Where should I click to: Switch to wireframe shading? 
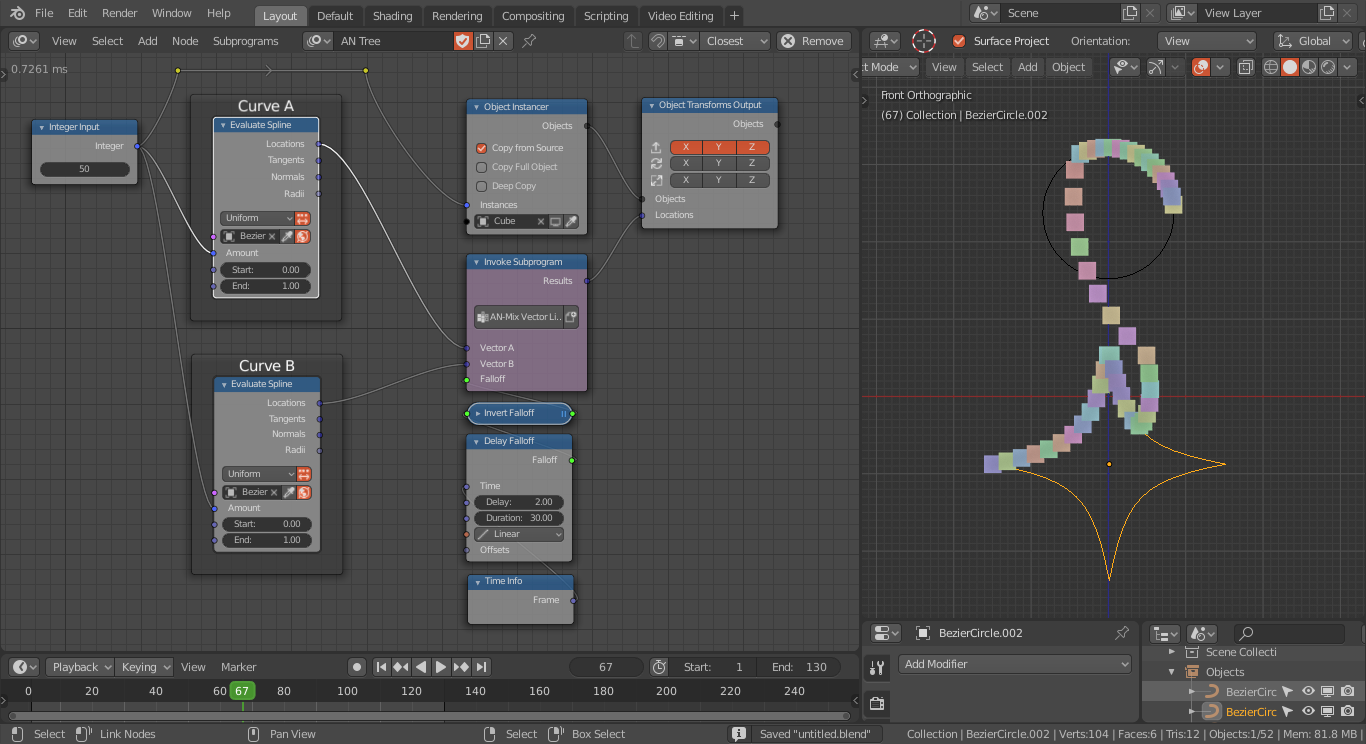(1271, 67)
